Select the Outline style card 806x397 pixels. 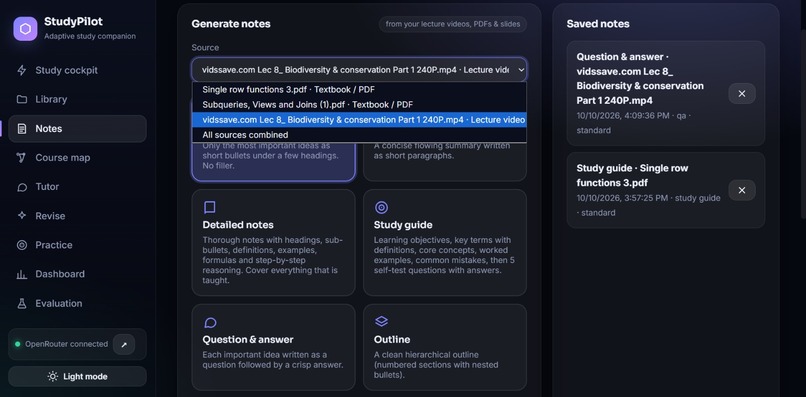tap(445, 347)
